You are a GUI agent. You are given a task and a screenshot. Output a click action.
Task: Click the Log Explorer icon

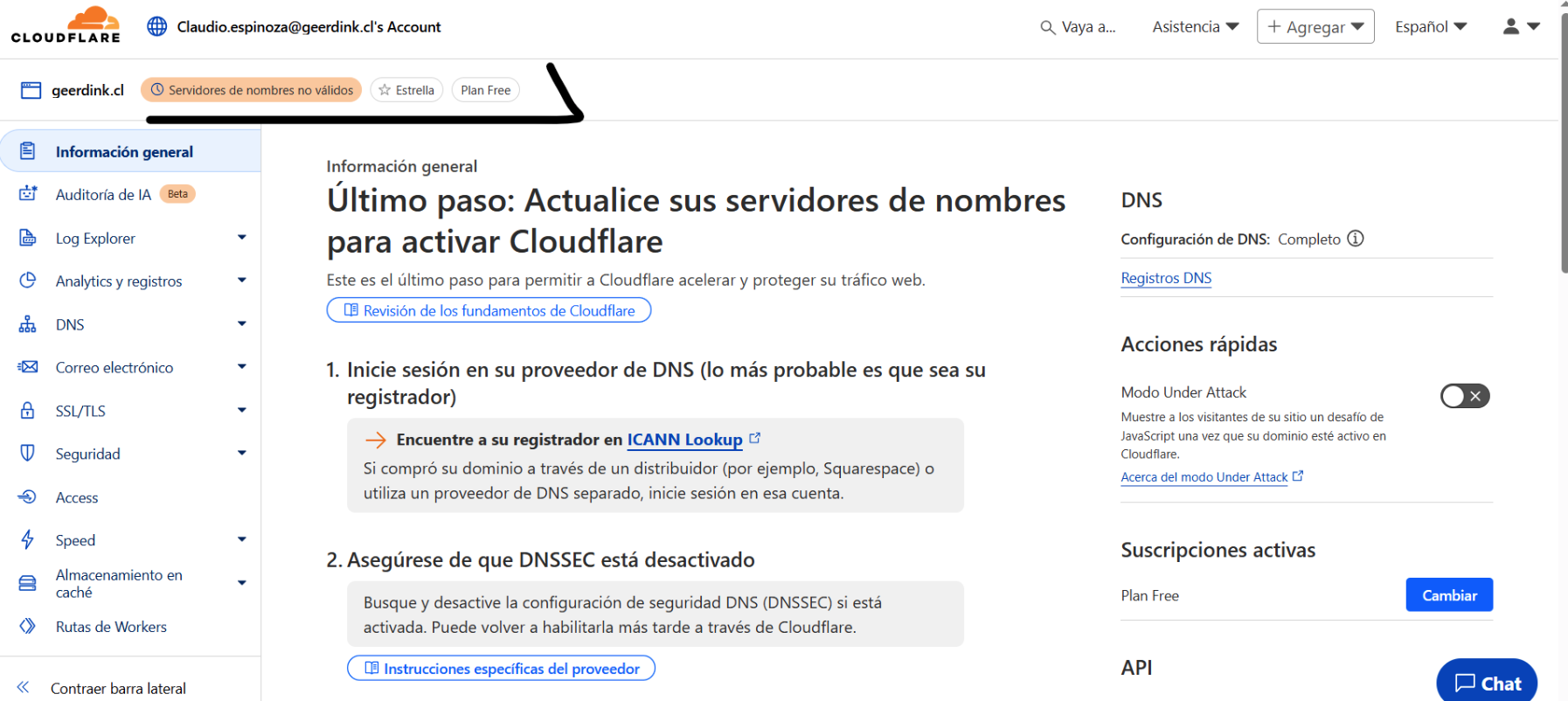28,238
